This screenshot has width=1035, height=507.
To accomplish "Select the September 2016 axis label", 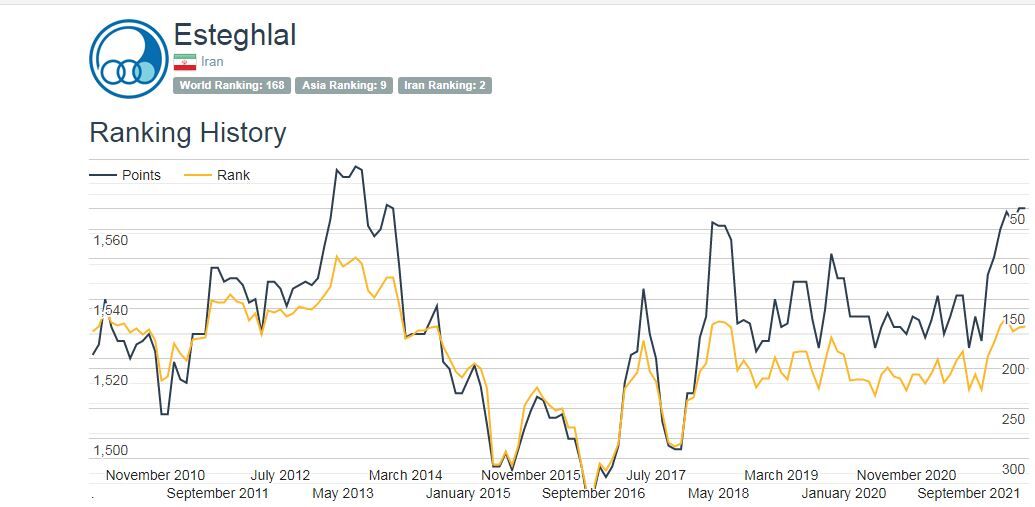I will pyautogui.click(x=593, y=493).
